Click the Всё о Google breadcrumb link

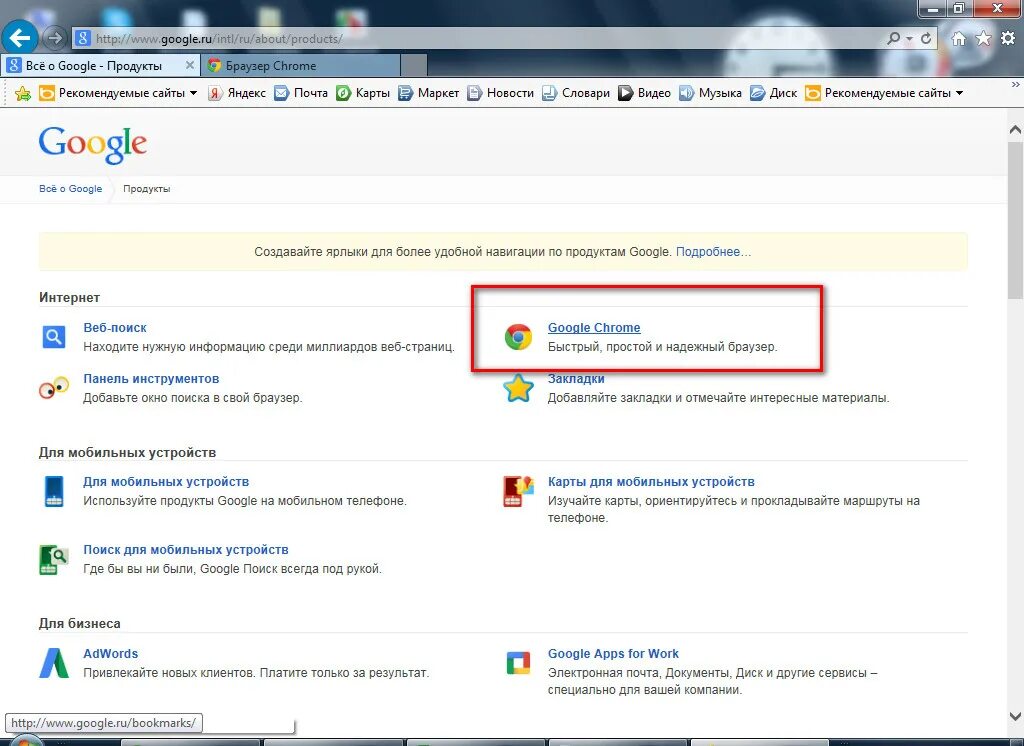(x=71, y=189)
